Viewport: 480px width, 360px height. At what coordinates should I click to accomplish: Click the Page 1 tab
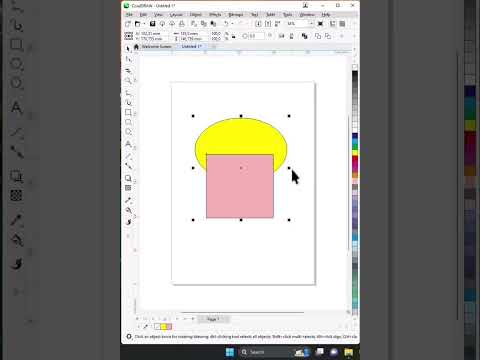point(213,319)
